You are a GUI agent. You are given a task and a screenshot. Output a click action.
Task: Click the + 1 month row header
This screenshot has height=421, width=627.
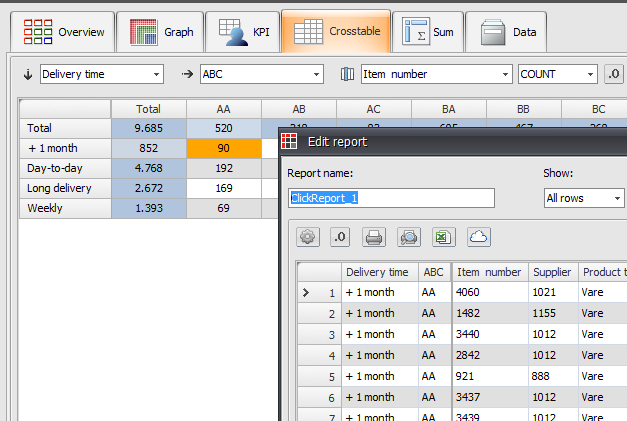(65, 148)
